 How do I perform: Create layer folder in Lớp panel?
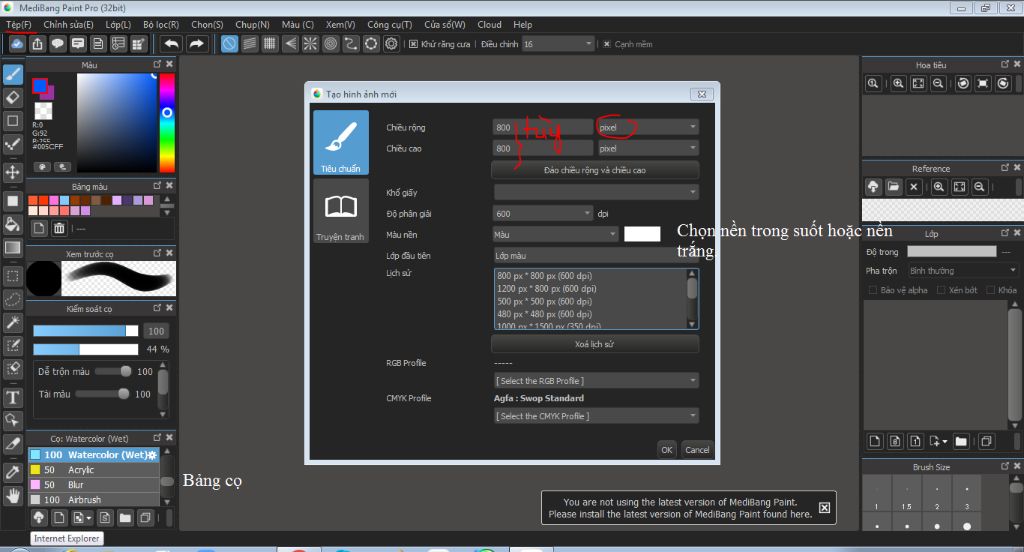point(961,441)
